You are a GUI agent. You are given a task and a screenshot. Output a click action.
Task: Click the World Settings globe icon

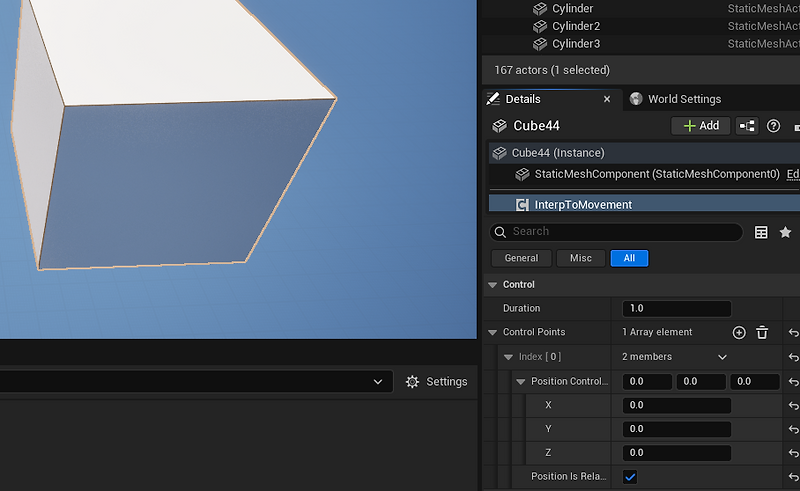[636, 99]
